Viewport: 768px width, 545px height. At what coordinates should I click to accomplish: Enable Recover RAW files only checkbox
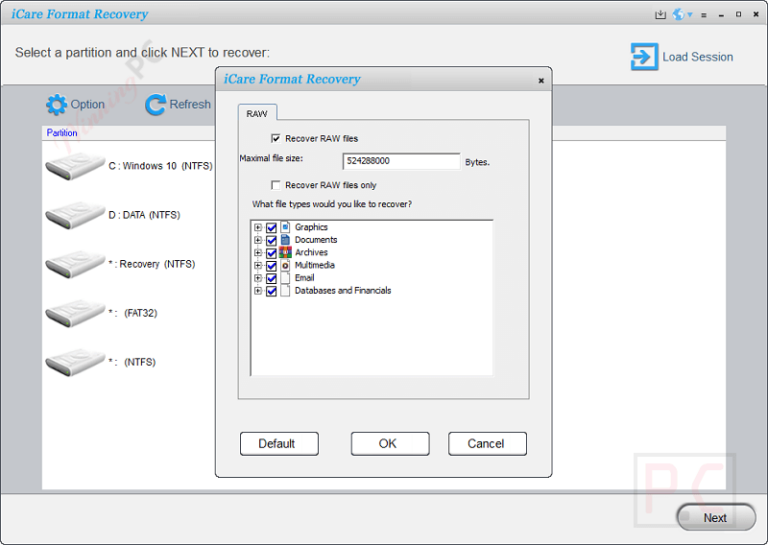tap(276, 185)
